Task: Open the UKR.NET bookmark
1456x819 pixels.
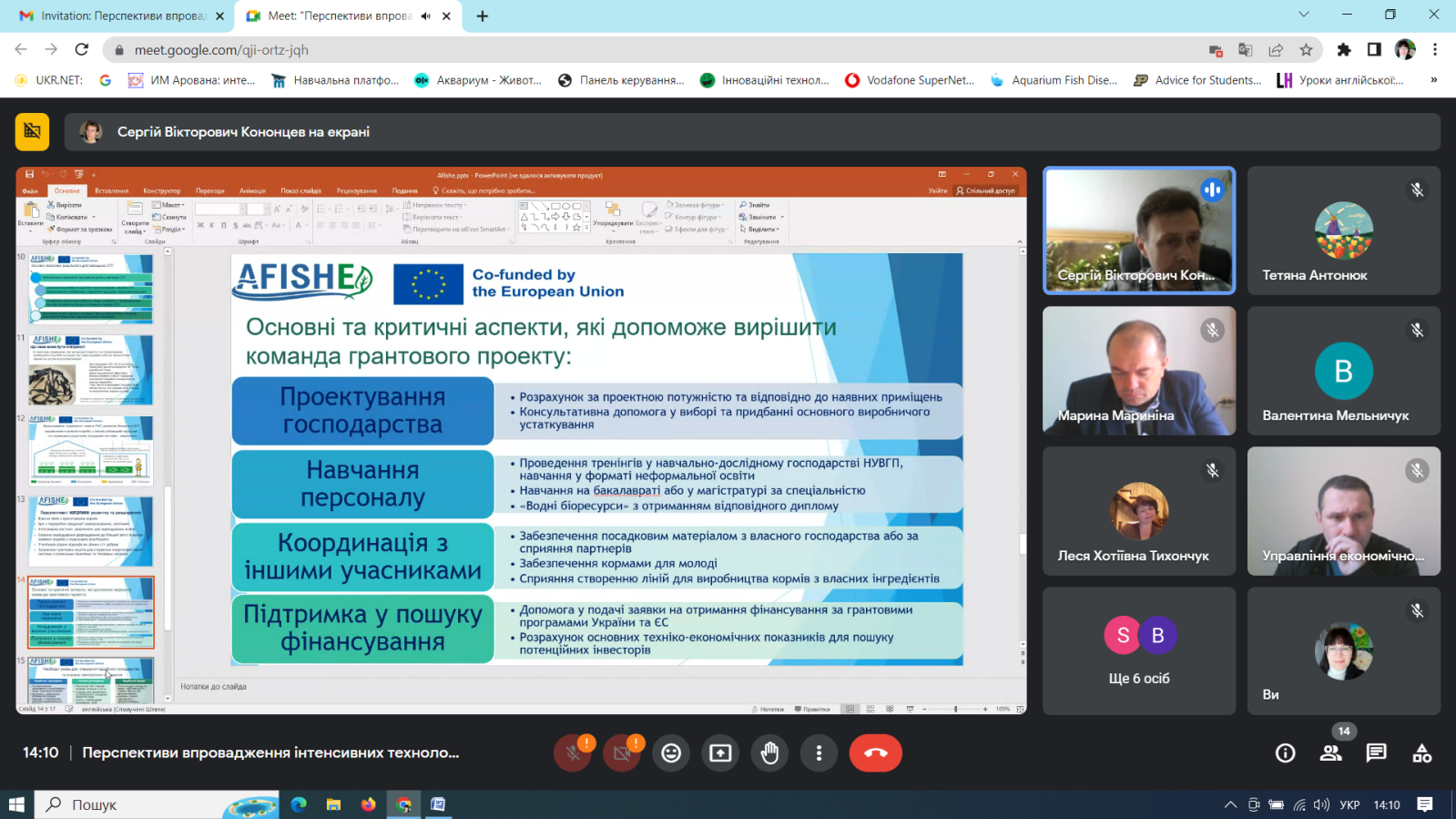Action: 49,80
